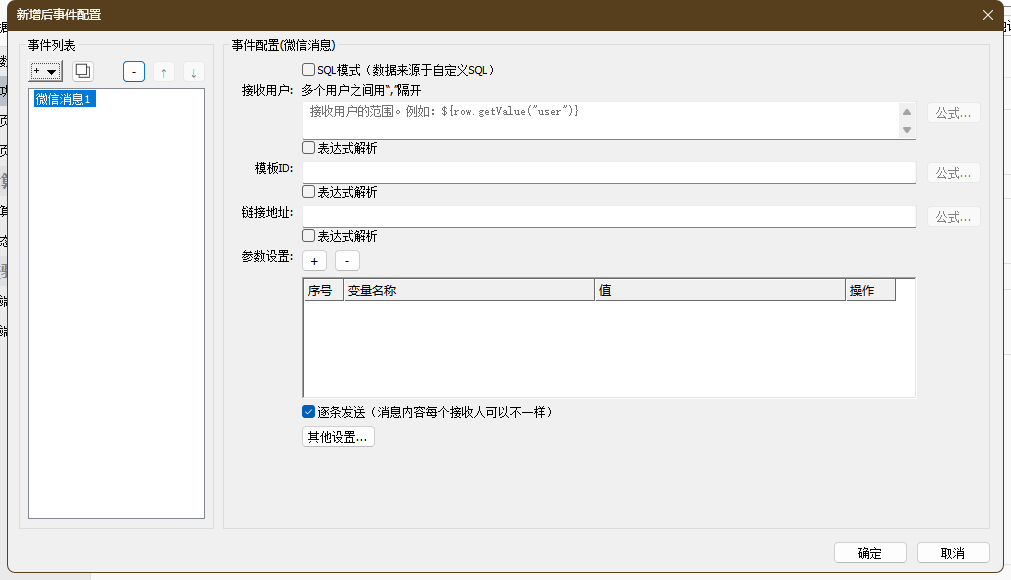The image size is (1011, 580).
Task: Move event up with the up arrow
Action: point(164,72)
